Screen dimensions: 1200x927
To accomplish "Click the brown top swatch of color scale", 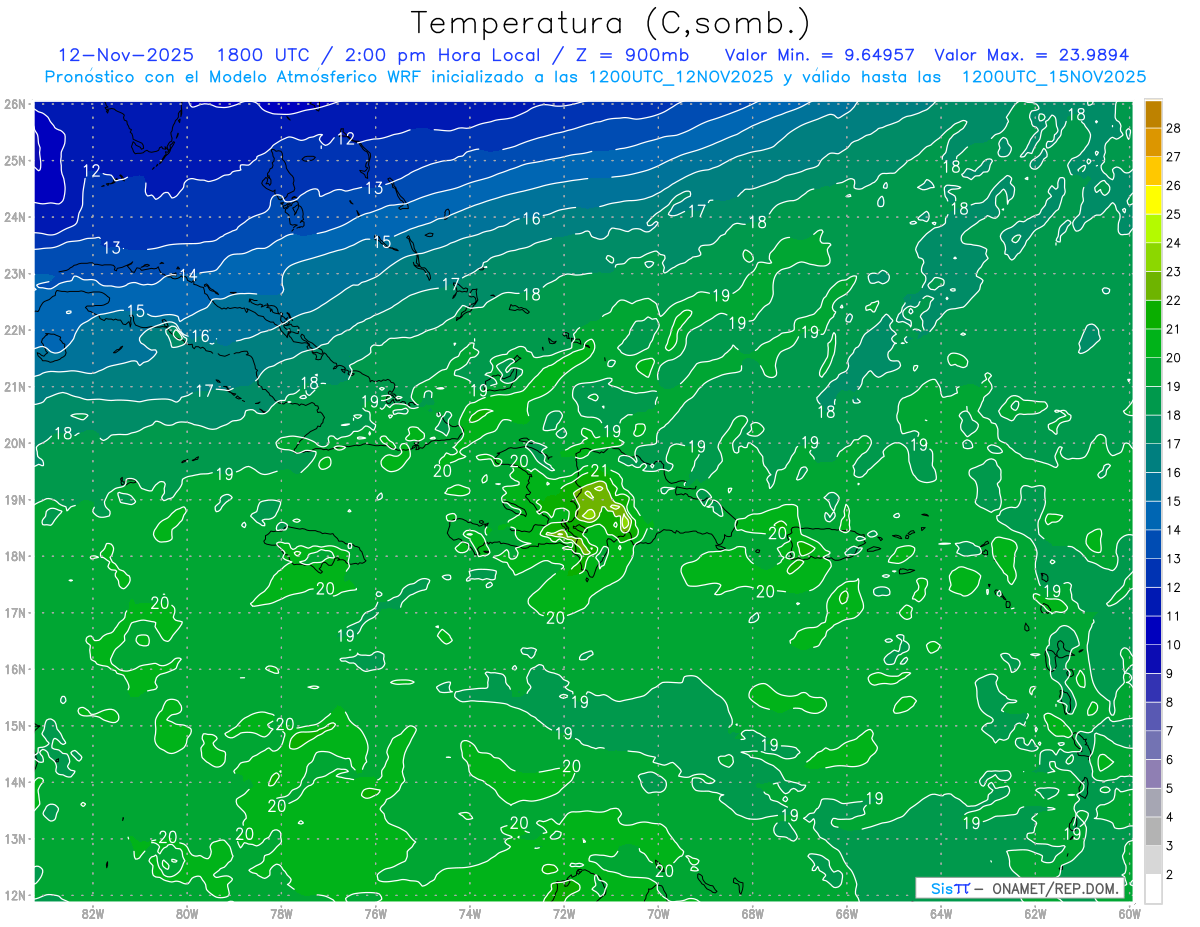I will tap(1153, 114).
